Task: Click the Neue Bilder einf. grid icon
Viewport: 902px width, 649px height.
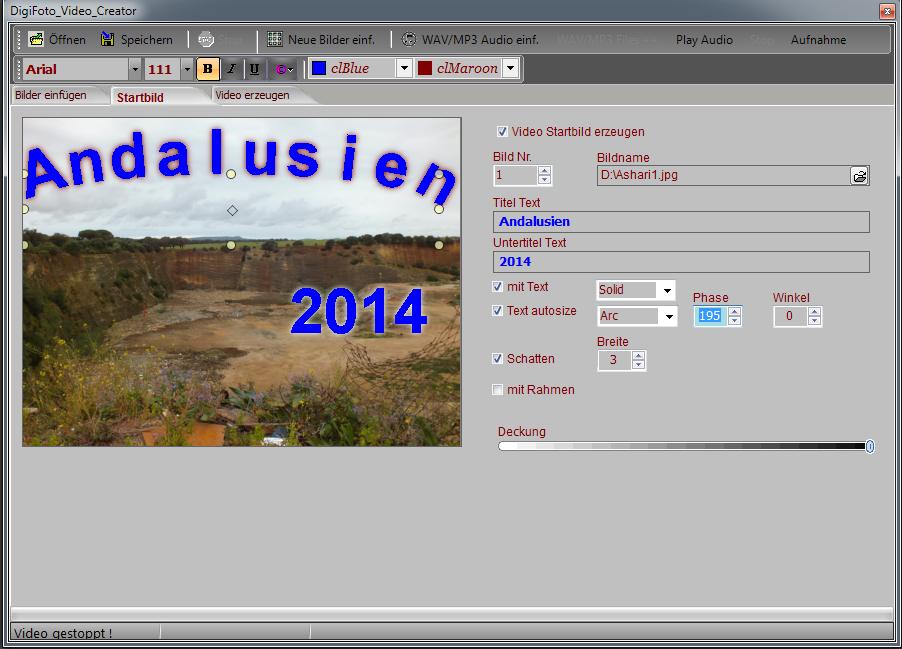Action: (275, 40)
